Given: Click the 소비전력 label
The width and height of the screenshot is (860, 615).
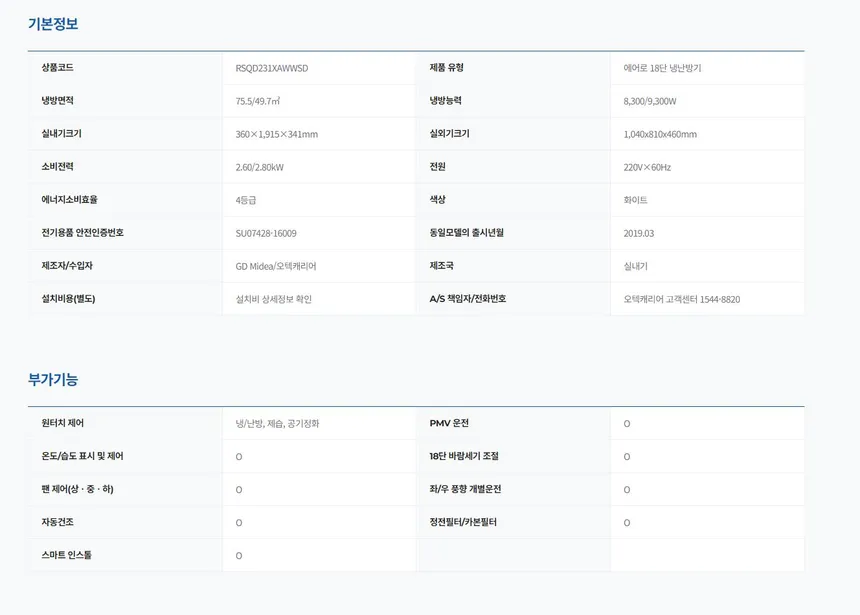Looking at the screenshot, I should pos(58,166).
